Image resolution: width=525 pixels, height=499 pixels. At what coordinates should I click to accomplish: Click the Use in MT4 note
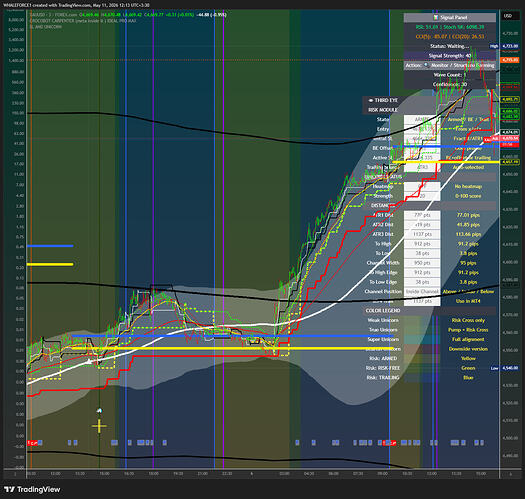coord(468,301)
